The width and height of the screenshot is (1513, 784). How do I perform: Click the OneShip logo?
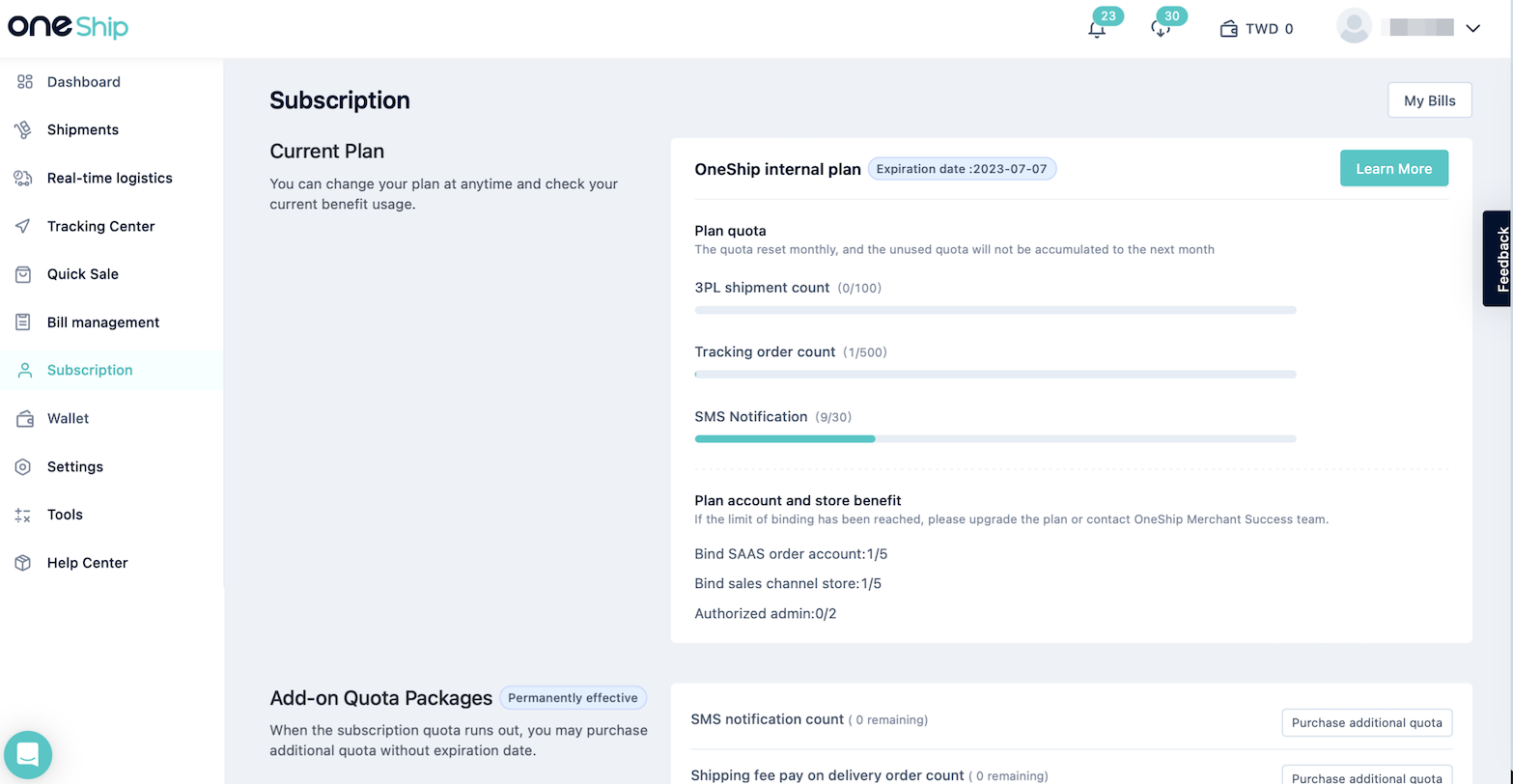(x=68, y=26)
